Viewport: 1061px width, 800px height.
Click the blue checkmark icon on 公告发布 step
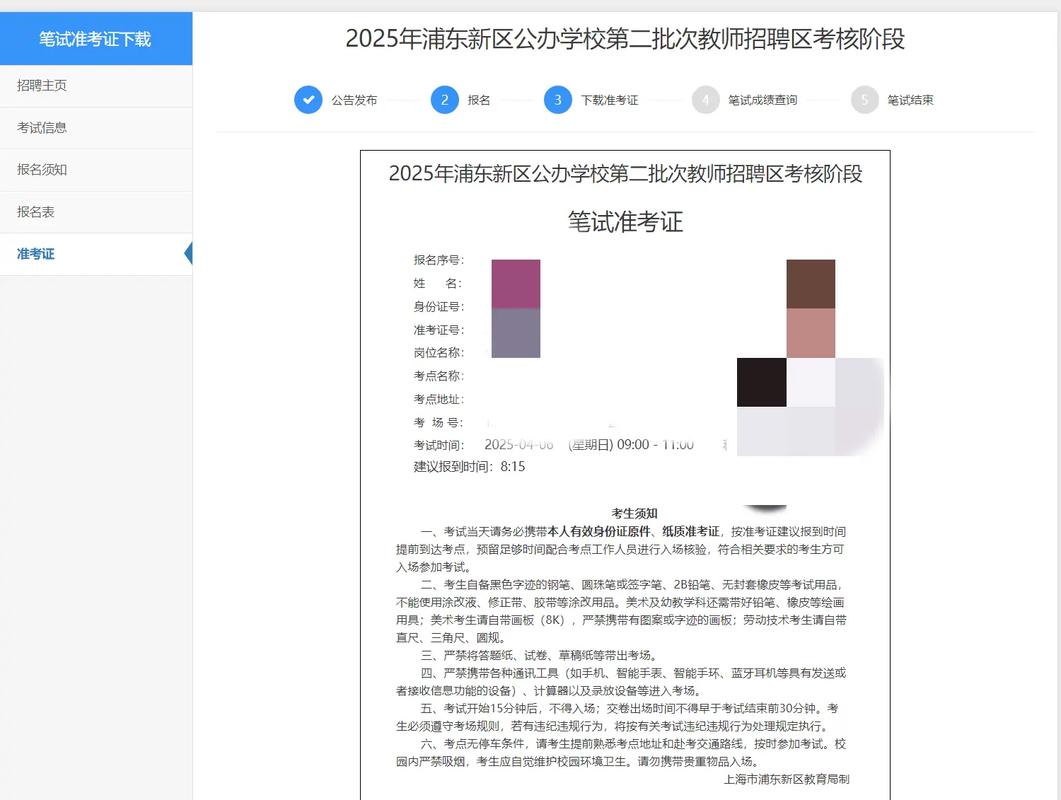click(x=308, y=100)
